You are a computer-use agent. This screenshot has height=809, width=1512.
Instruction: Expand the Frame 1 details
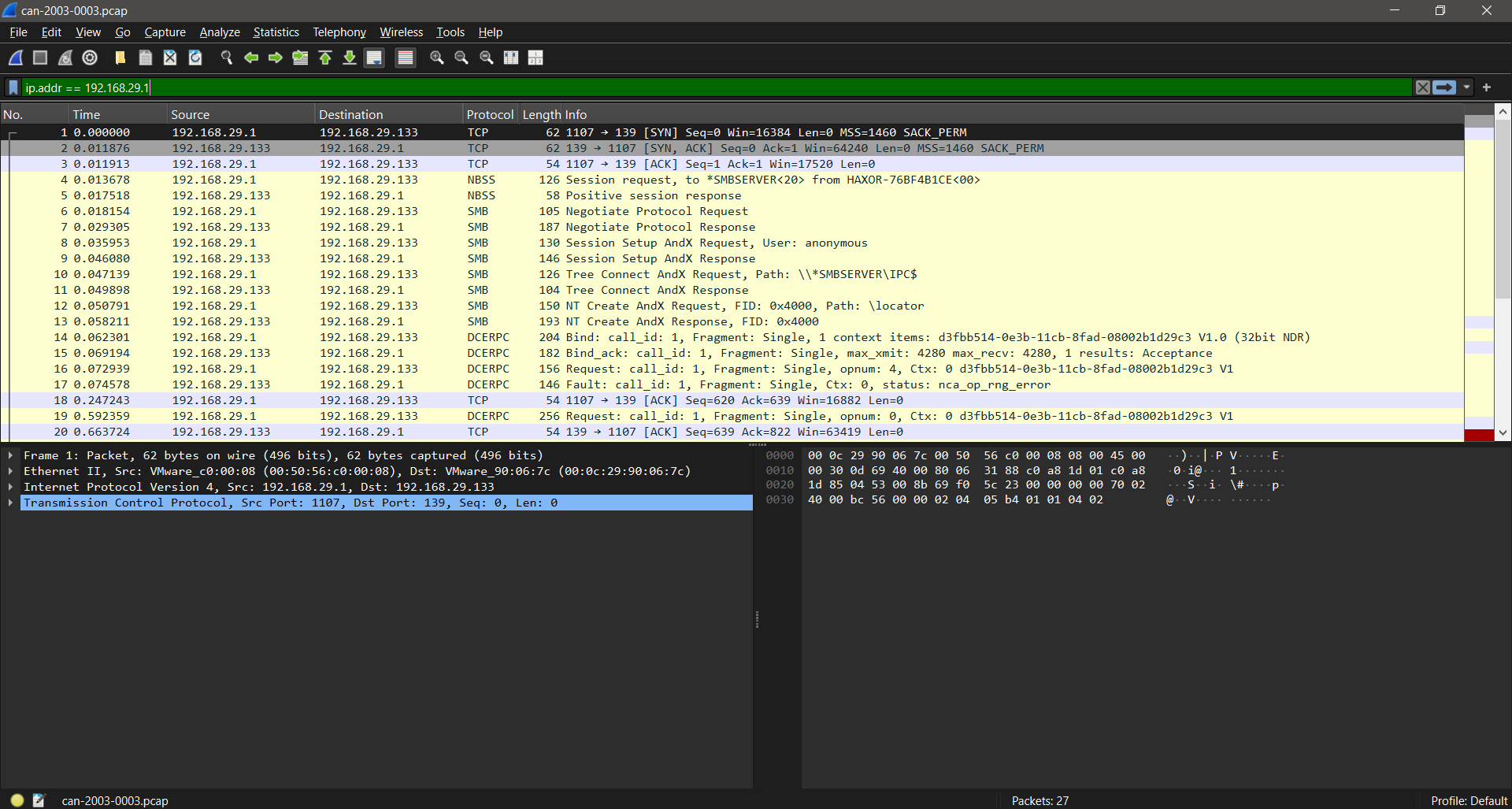click(10, 455)
